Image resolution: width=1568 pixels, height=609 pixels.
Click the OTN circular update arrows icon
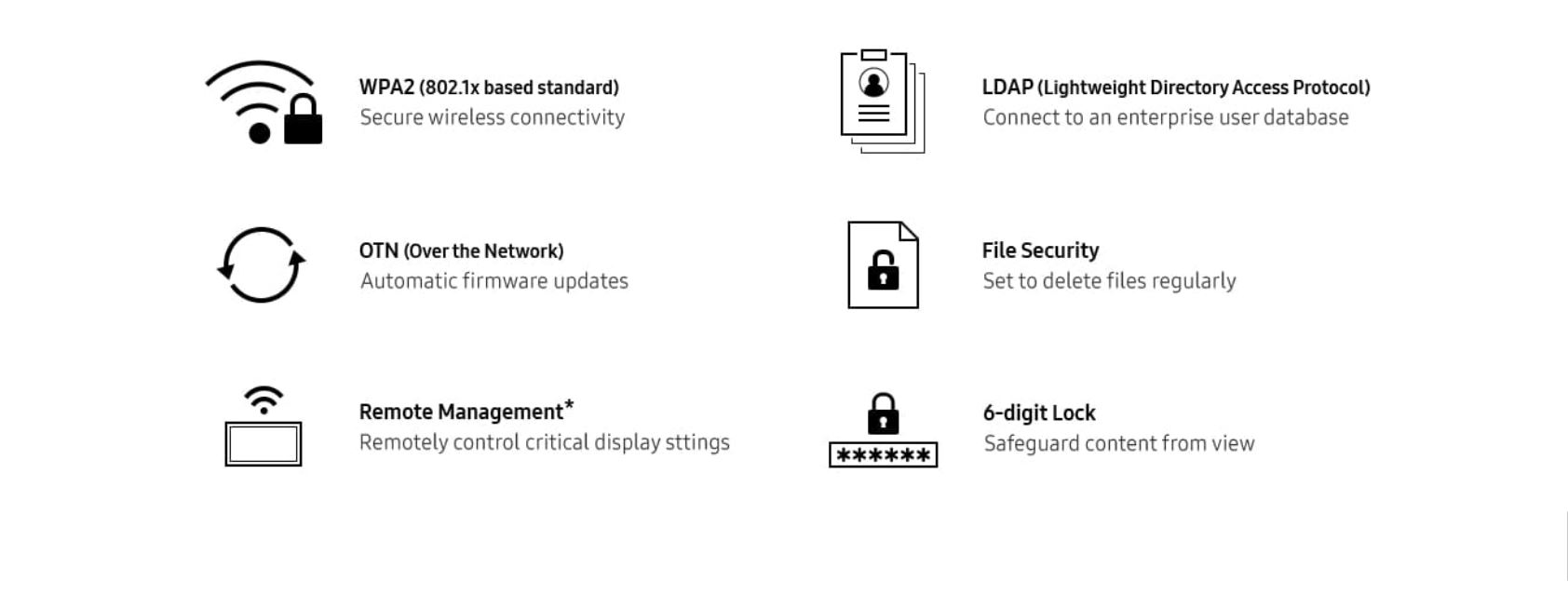(x=262, y=264)
